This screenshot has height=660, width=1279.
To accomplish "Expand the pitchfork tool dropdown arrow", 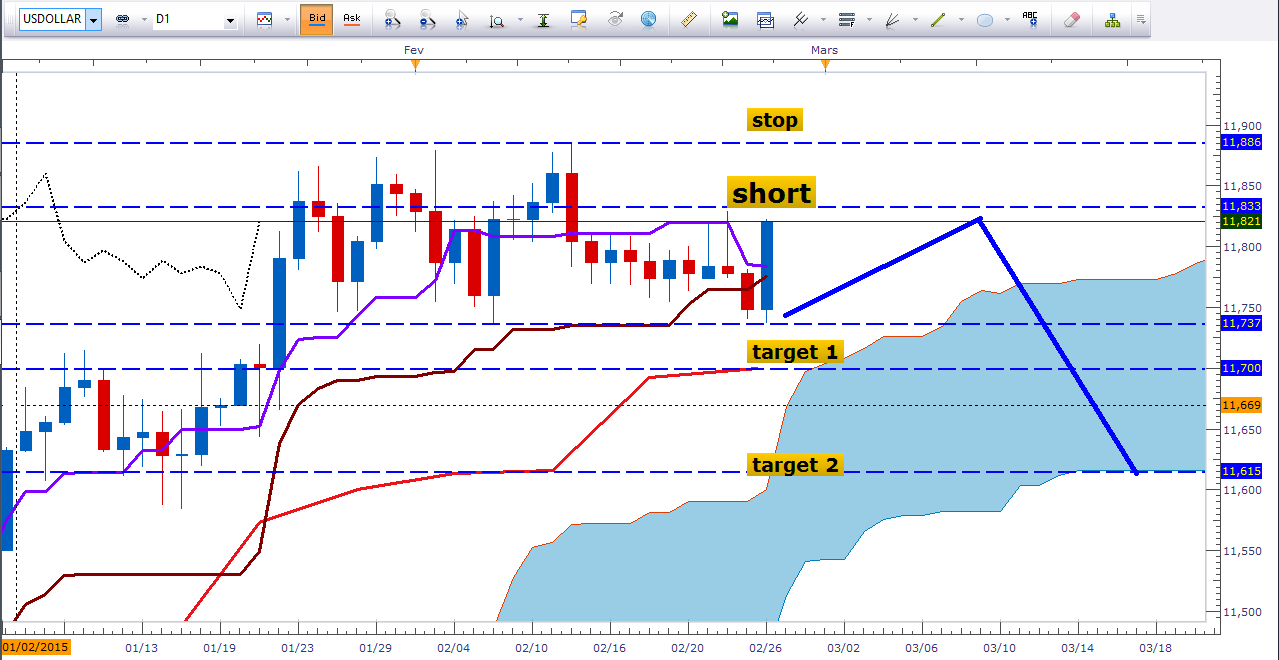I will click(822, 19).
